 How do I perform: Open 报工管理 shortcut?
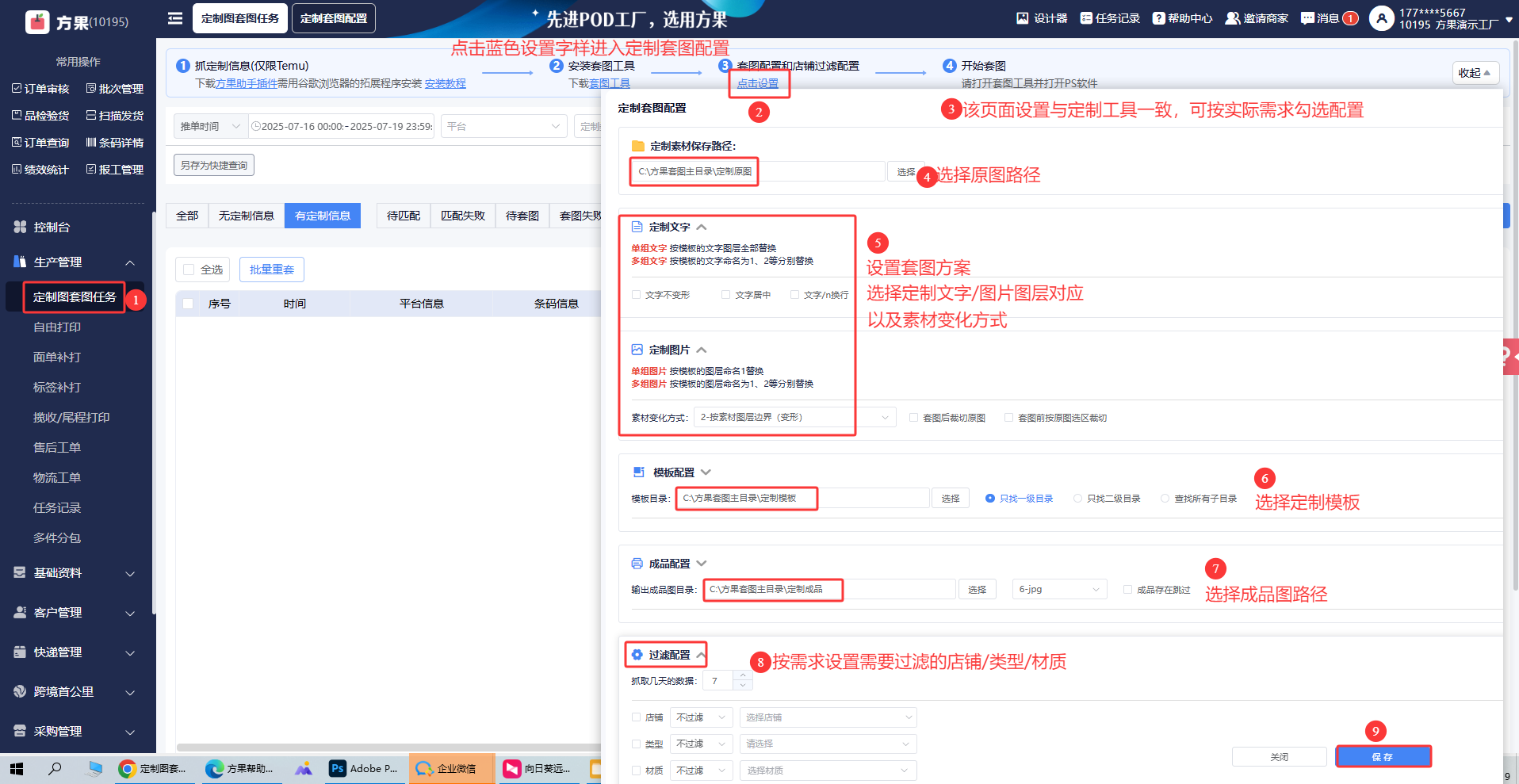115,170
